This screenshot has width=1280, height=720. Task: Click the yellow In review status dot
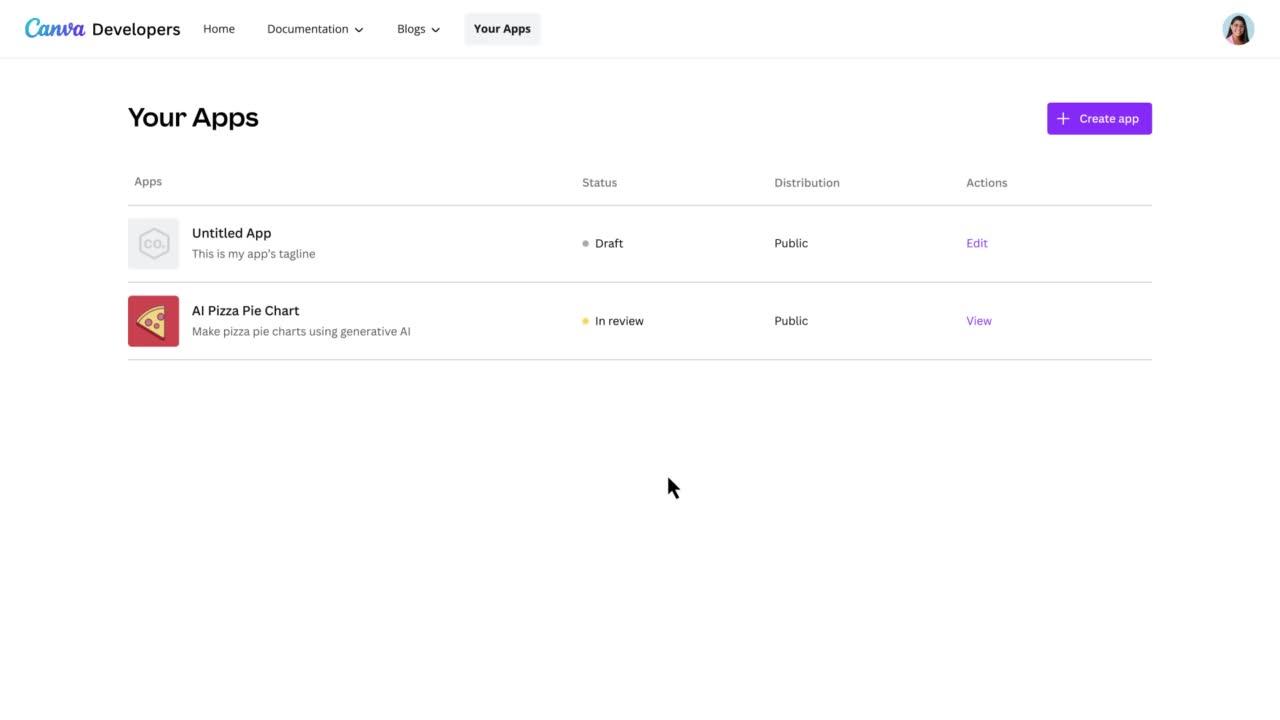(x=586, y=321)
